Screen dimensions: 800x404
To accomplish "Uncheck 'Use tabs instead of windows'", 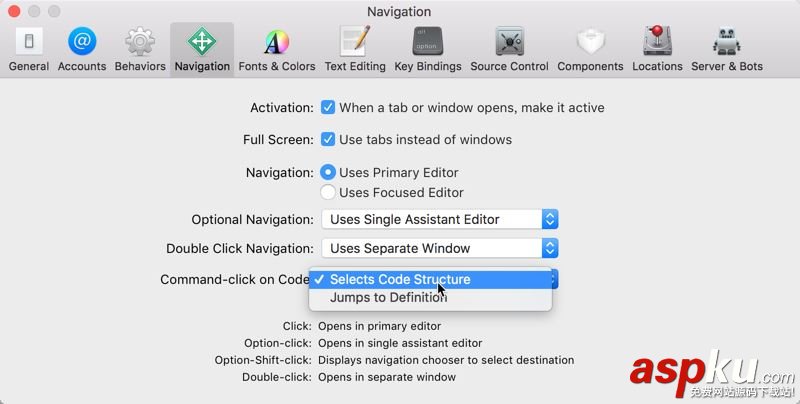I will click(327, 140).
